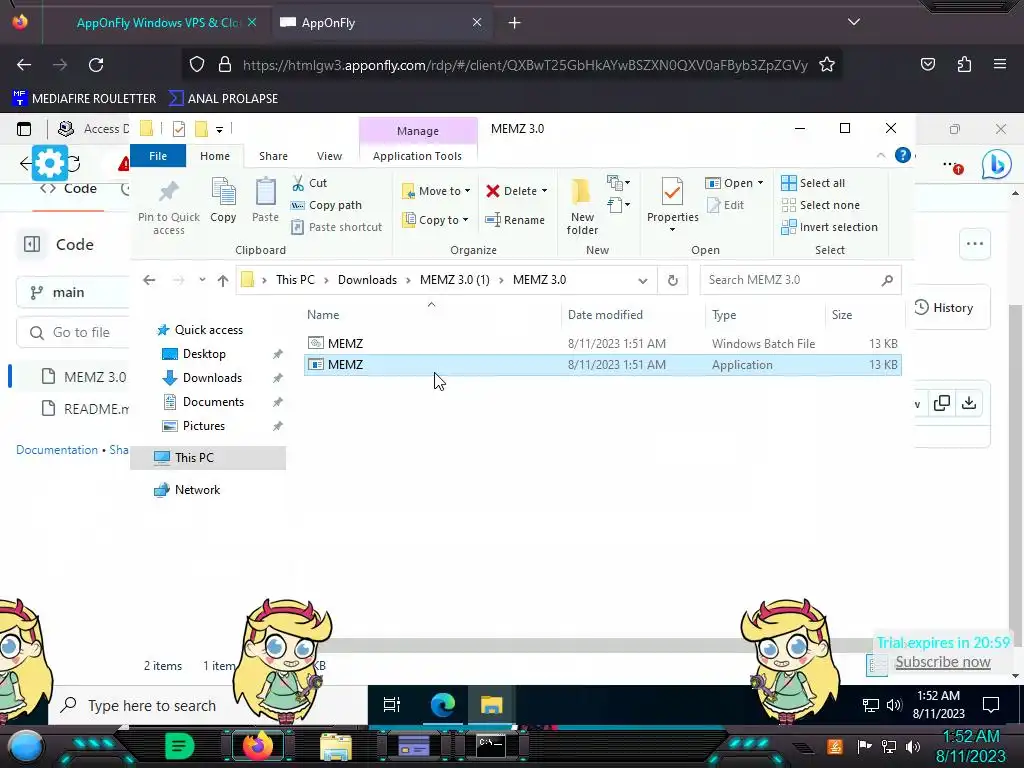Click the Paste button in ribbon

tap(265, 200)
